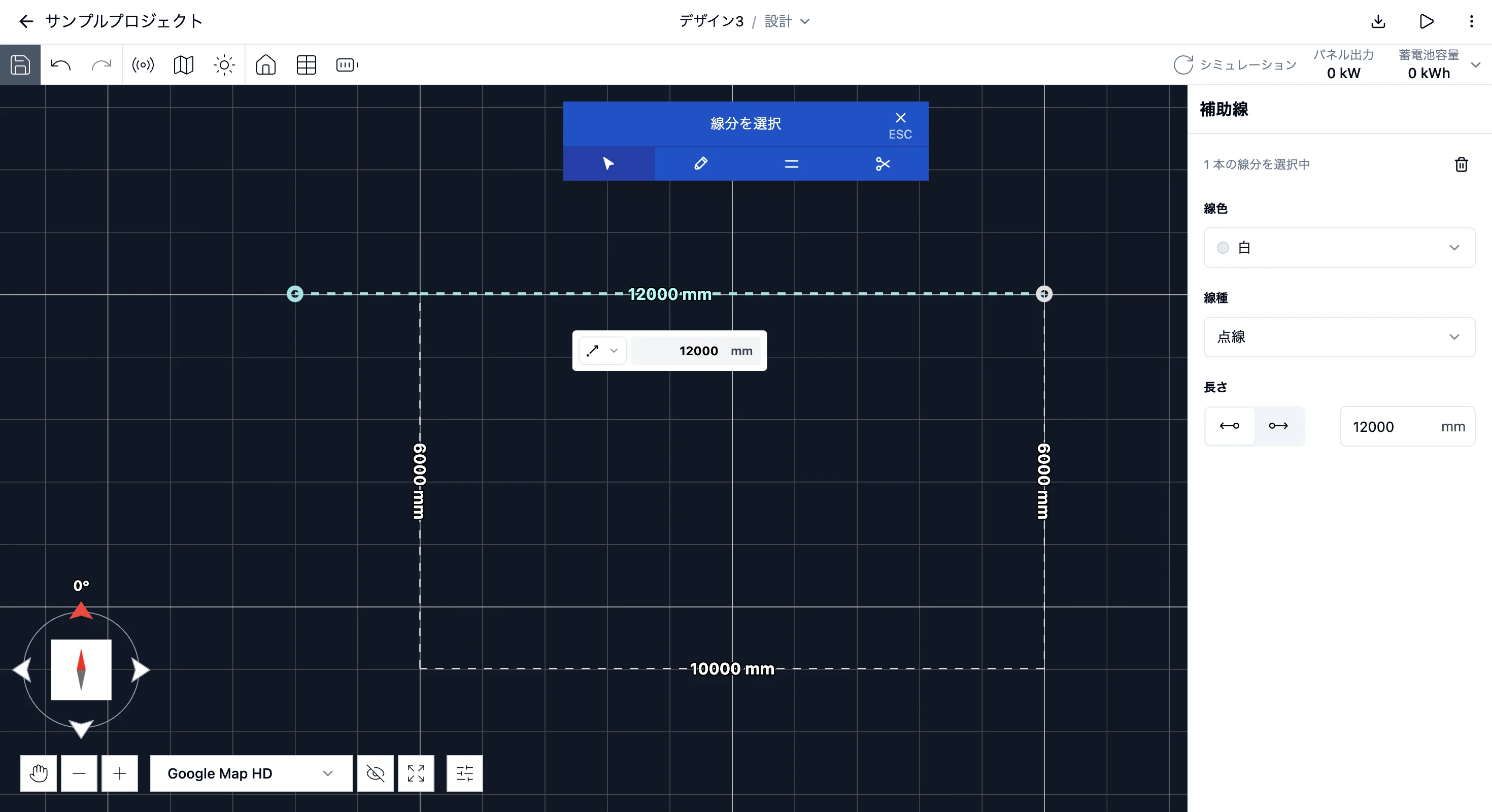
Task: Select right-anchored length direction toggle
Action: 1278,426
